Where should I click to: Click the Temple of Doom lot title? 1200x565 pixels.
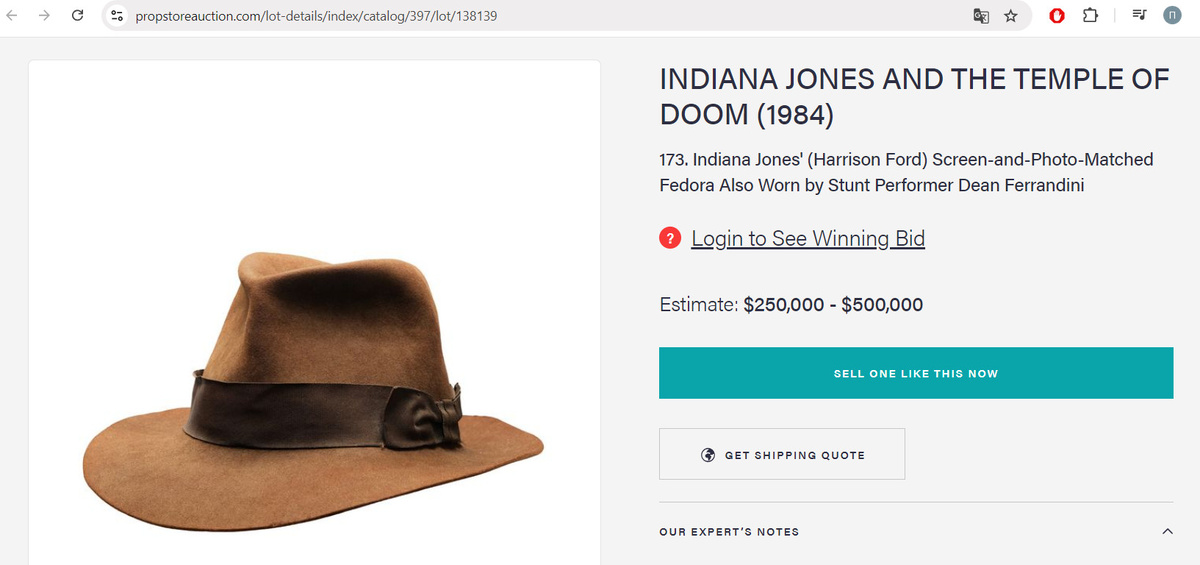914,96
